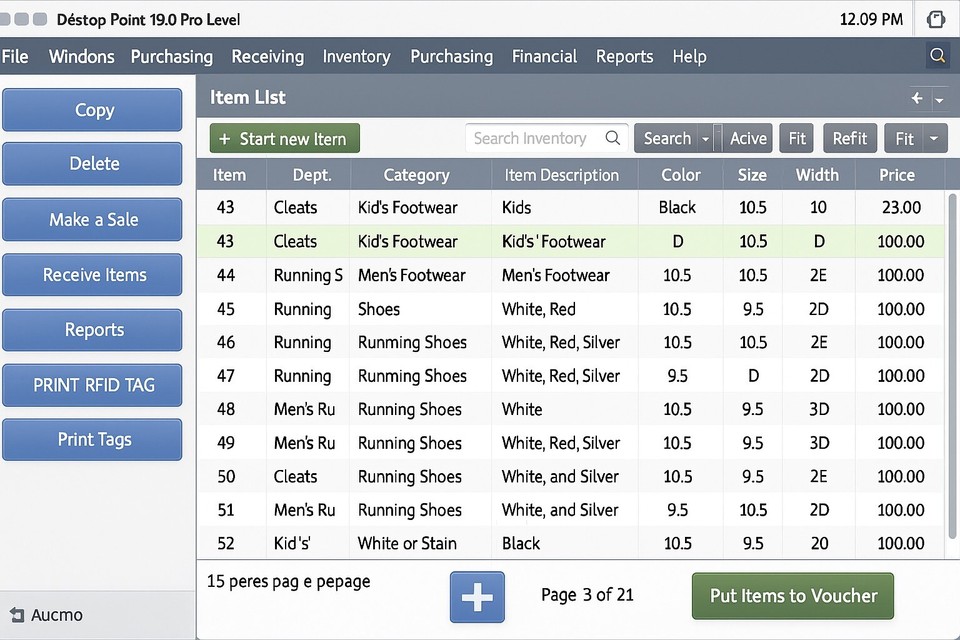
Task: Open the Reports menu
Action: pos(624,57)
